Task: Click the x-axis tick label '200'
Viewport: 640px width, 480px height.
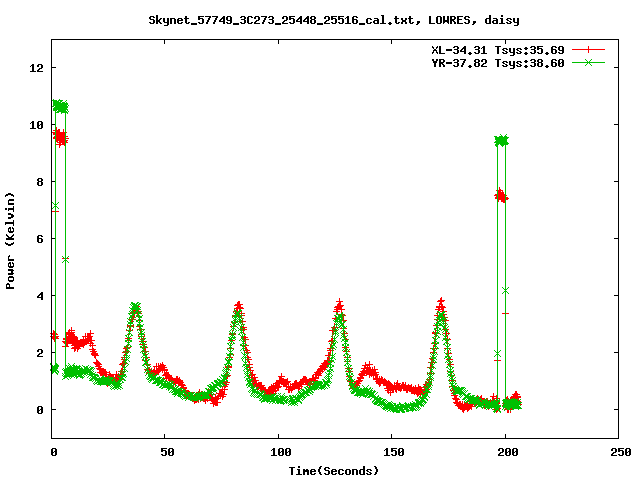Action: point(507,452)
